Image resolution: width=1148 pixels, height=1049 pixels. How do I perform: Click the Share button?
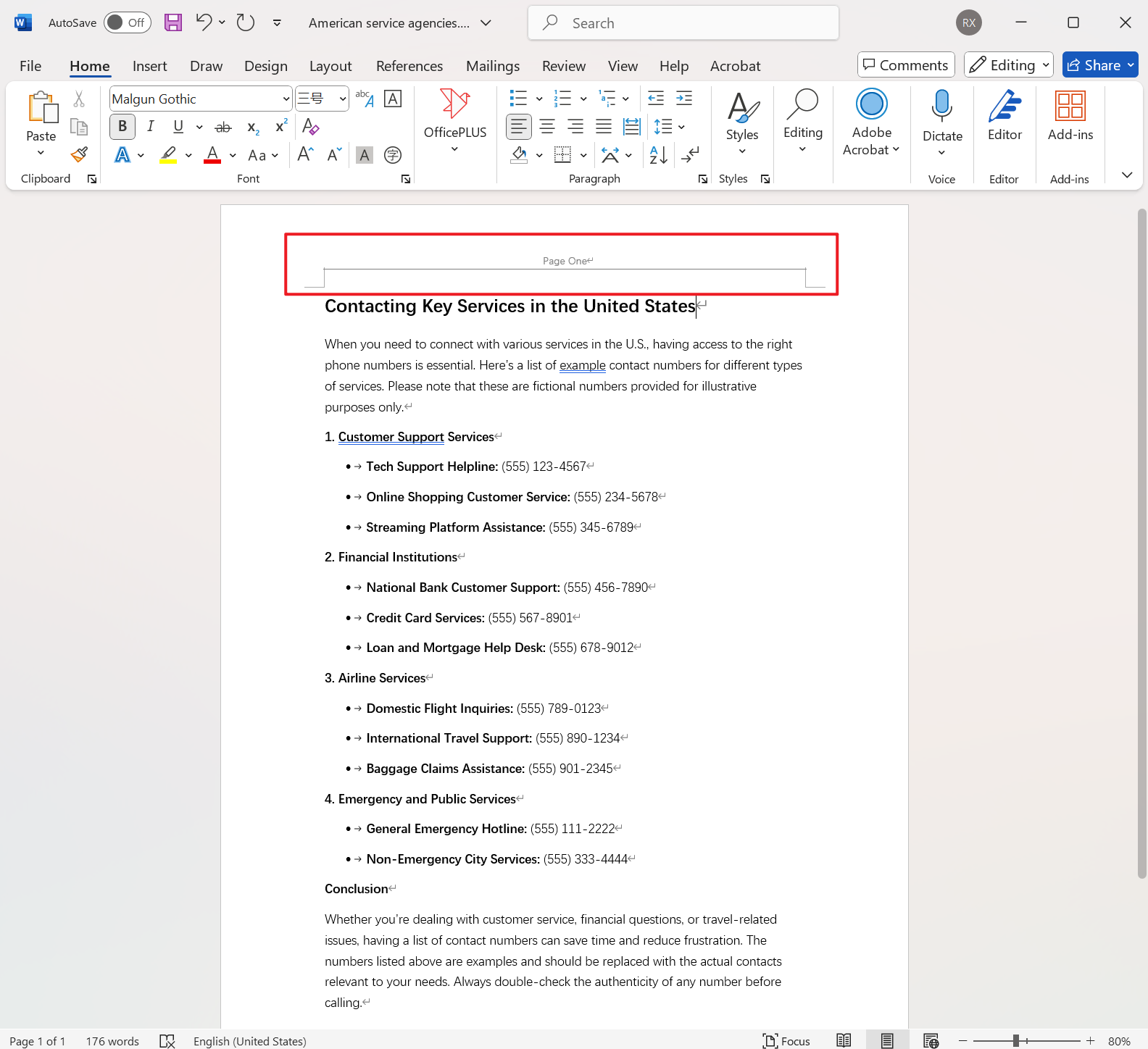(x=1100, y=65)
